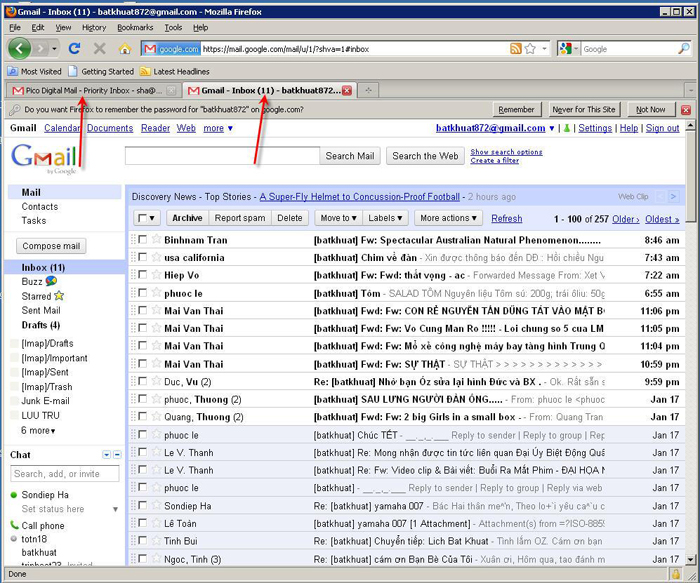Image resolution: width=700 pixels, height=583 pixels.
Task: Click the search magnifier in Google search box
Action: point(683,49)
